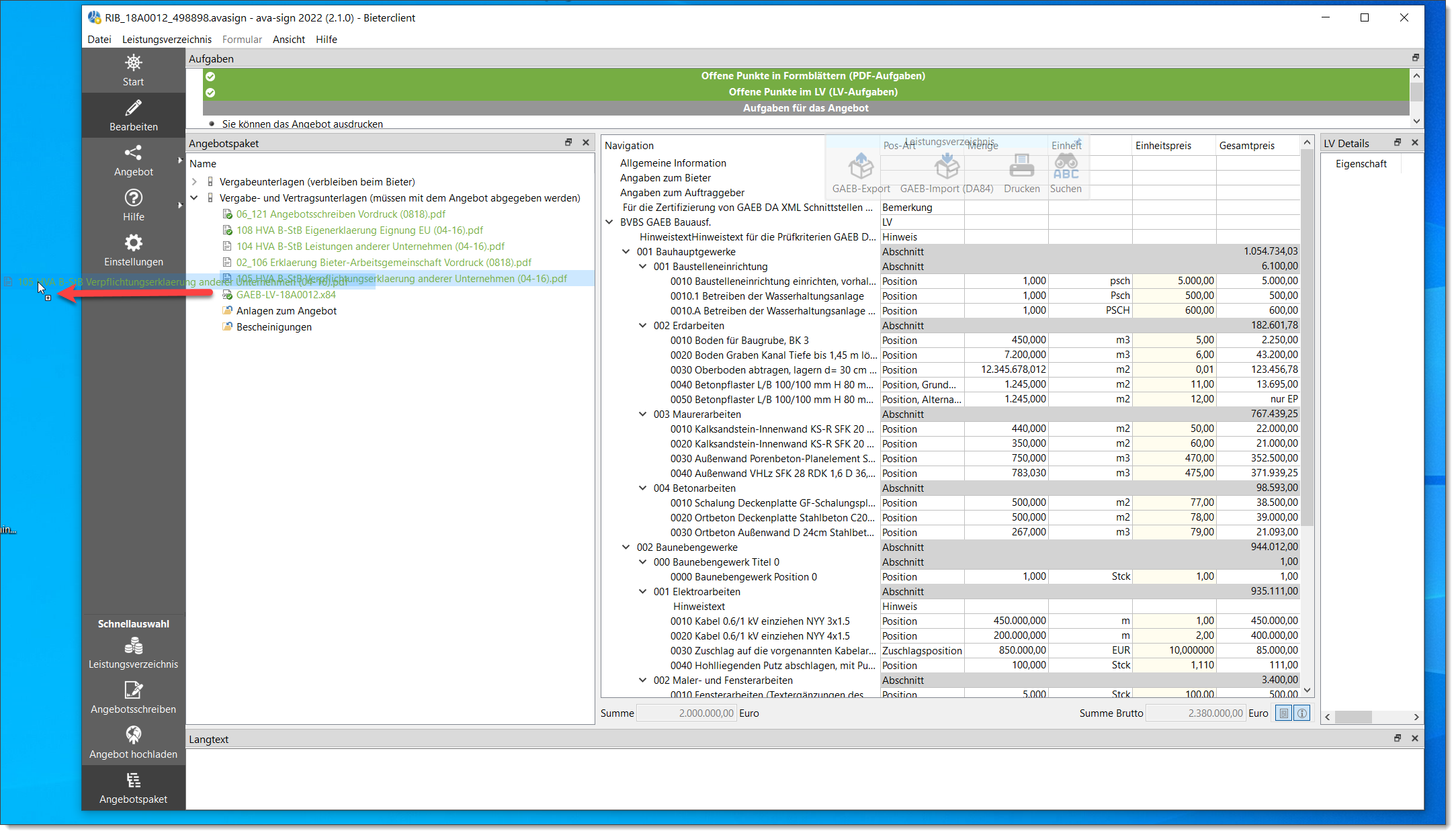Screen dimensions: 1456x835
Task: Collapse 002 Baunebengewerke section
Action: tap(626, 547)
